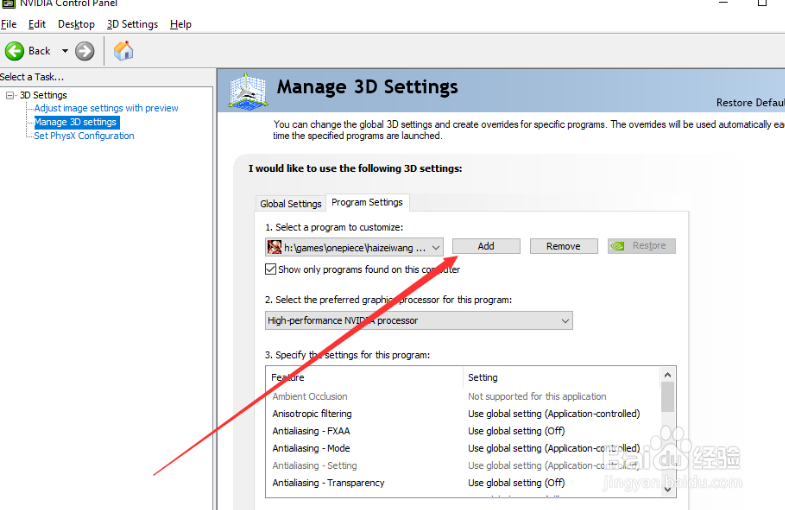Open Back history dropdown arrow
The width and height of the screenshot is (785, 510).
click(65, 51)
